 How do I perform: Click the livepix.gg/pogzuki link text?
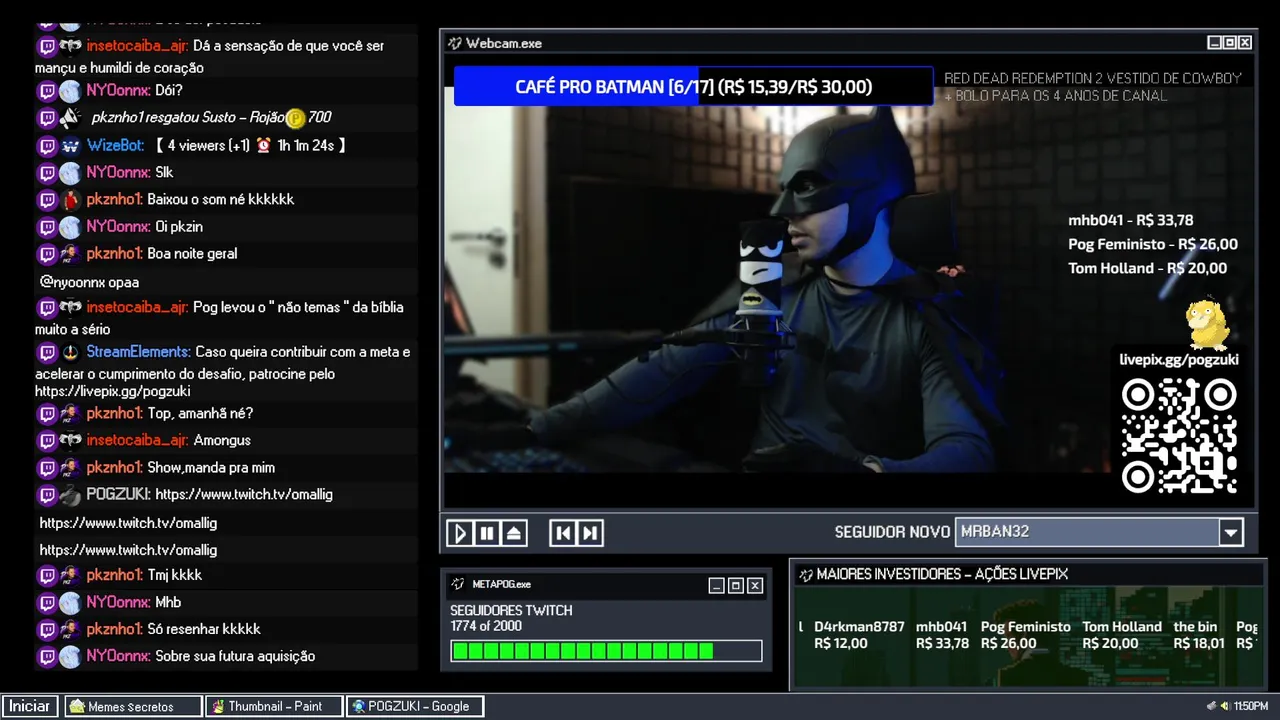(x=1178, y=359)
